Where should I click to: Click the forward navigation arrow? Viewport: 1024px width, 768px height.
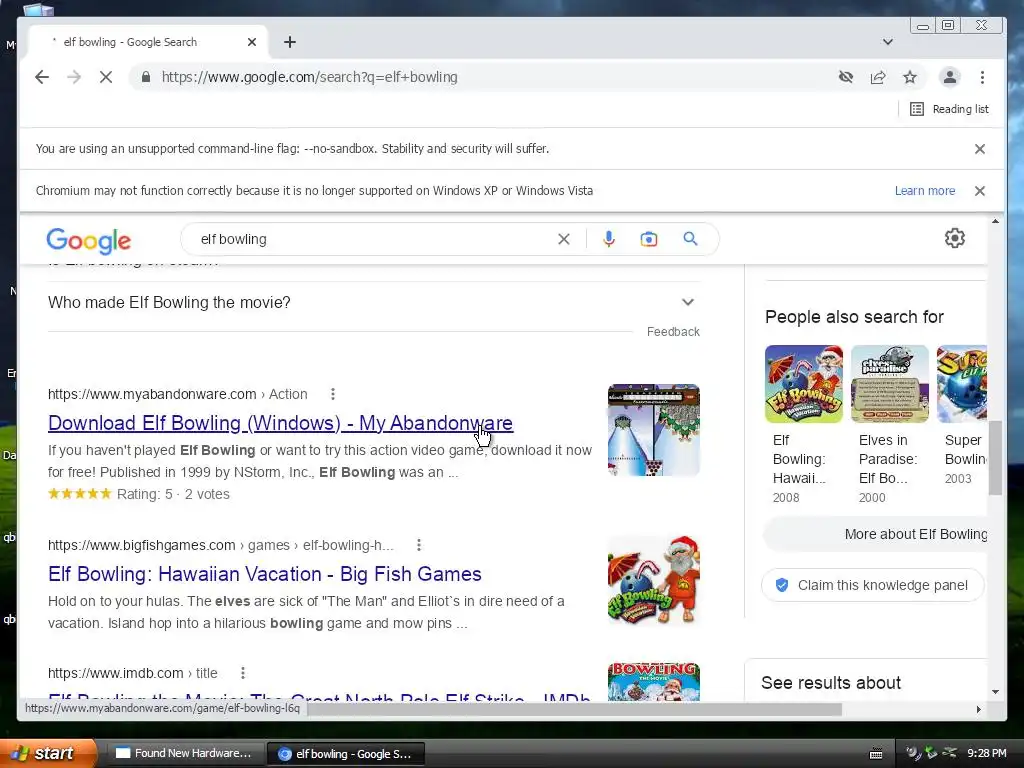tap(74, 77)
